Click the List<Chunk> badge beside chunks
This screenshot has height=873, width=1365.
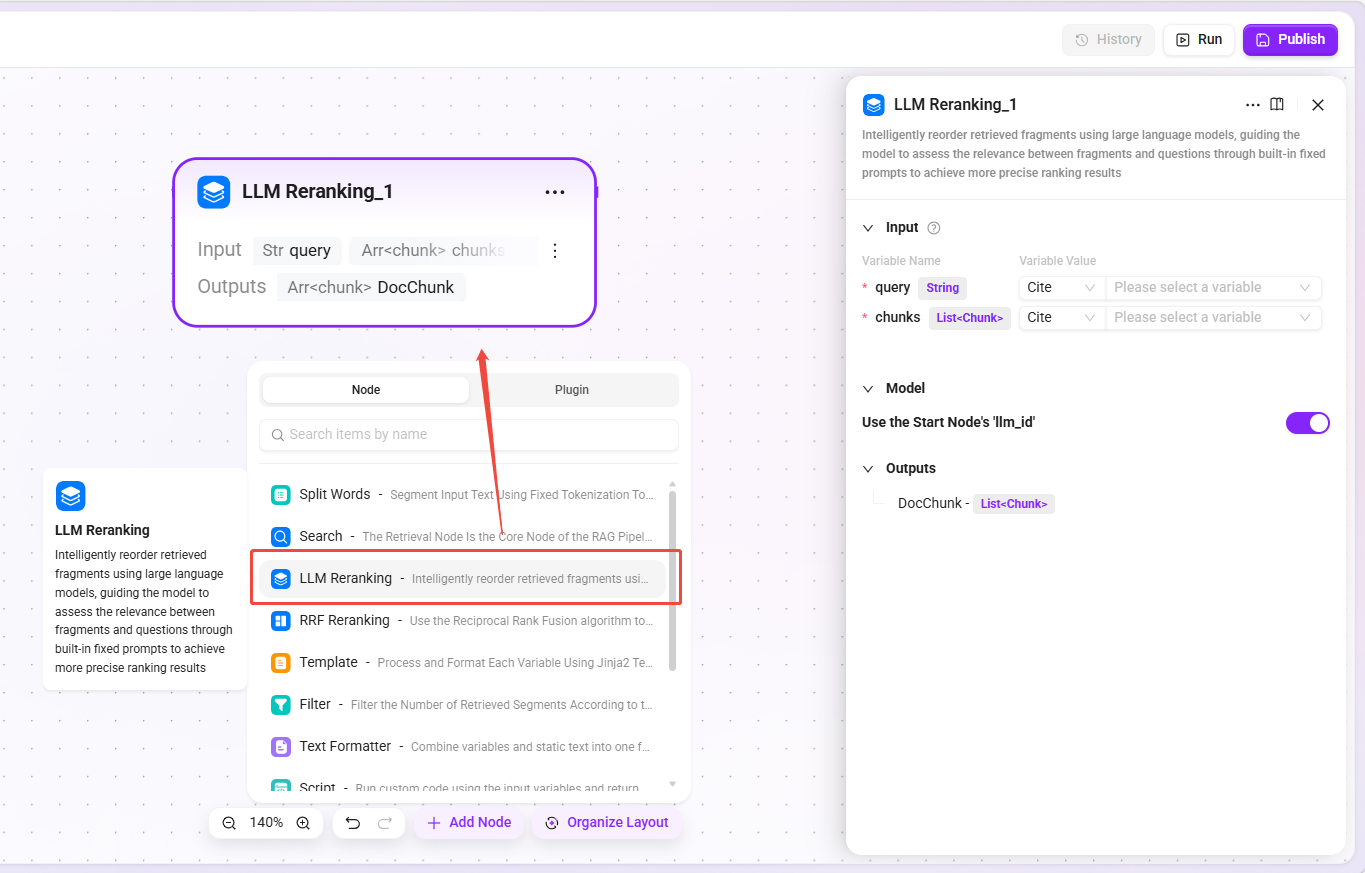970,318
